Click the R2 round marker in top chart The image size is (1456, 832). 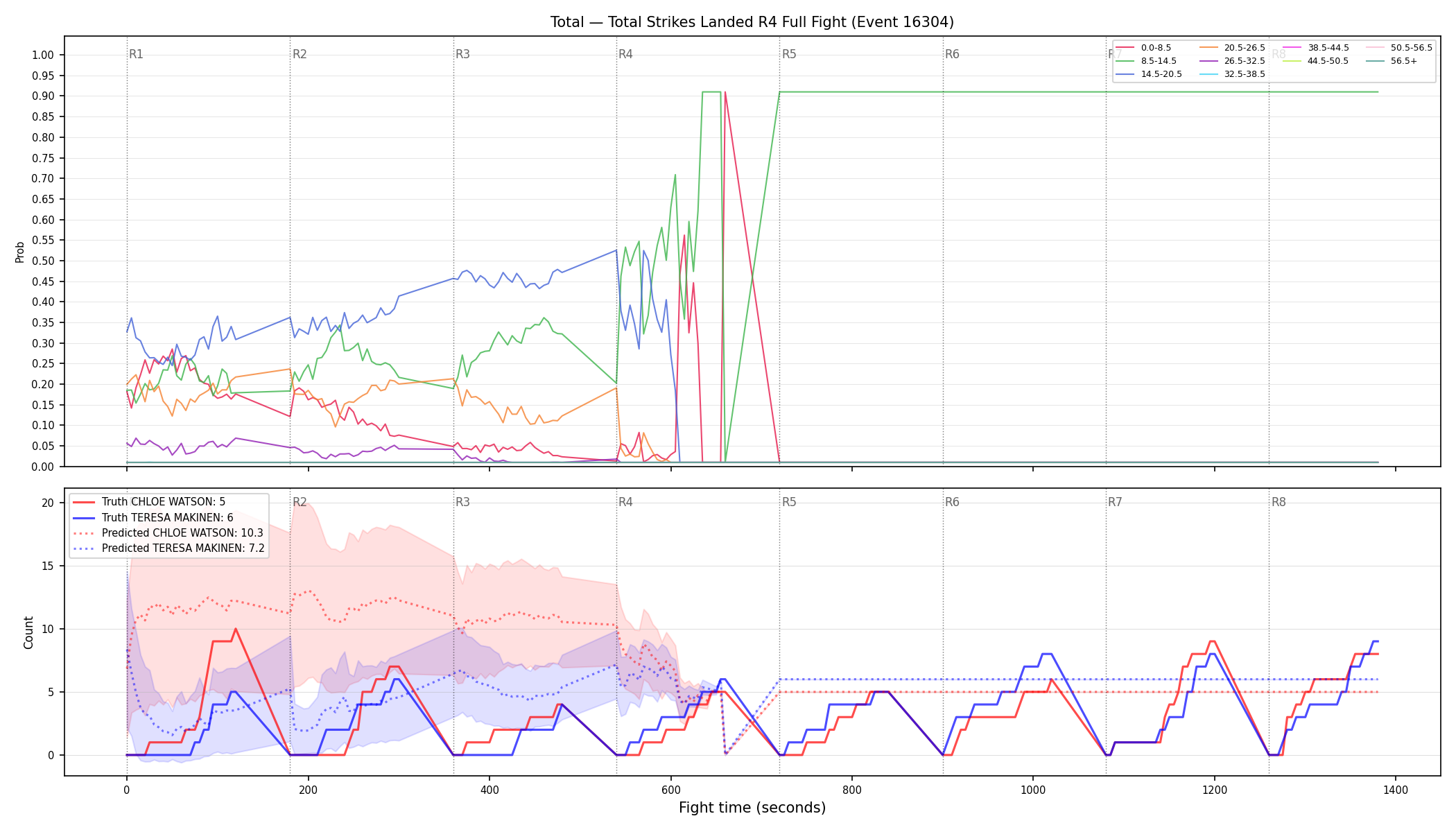[300, 54]
